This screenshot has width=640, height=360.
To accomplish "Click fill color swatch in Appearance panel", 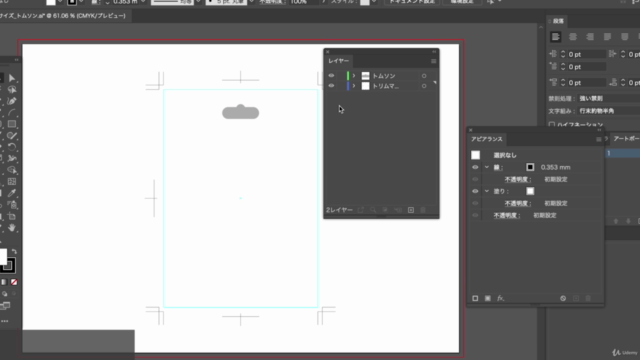I will [530, 191].
